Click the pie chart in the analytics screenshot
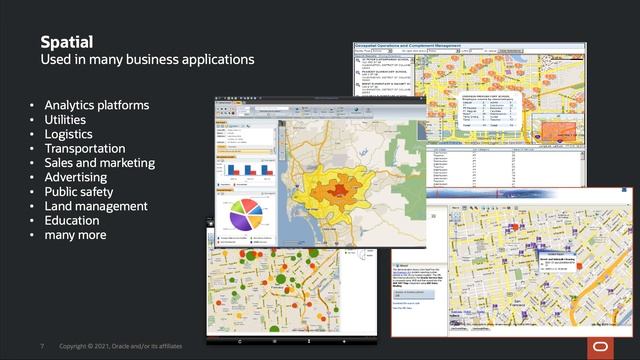The height and width of the screenshot is (360, 640). pos(246,214)
